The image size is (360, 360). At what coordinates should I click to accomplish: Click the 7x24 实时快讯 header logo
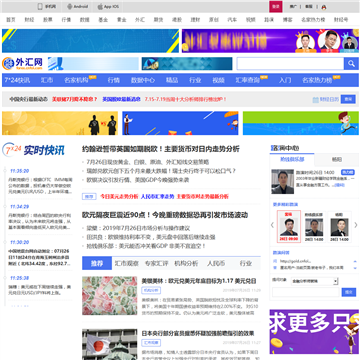click(x=33, y=150)
